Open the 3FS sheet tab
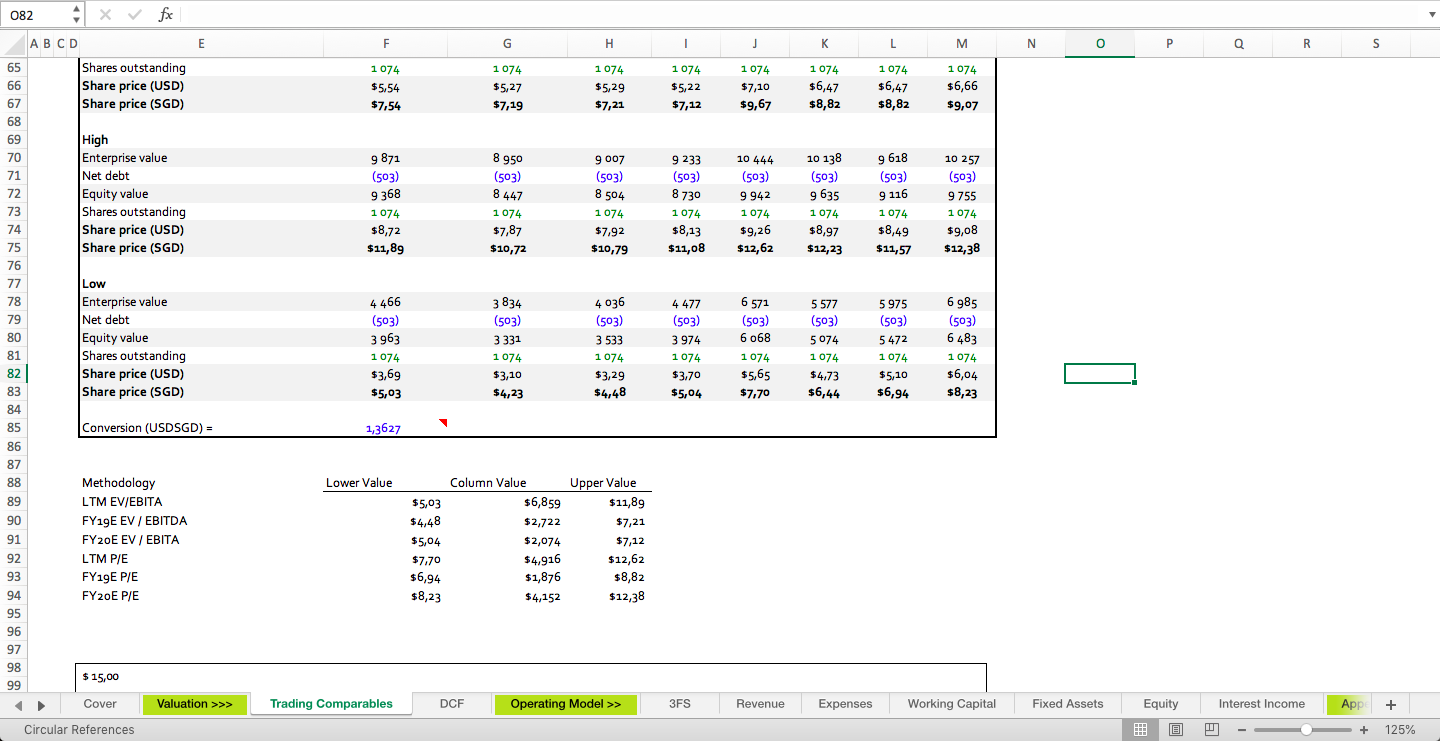 point(680,704)
